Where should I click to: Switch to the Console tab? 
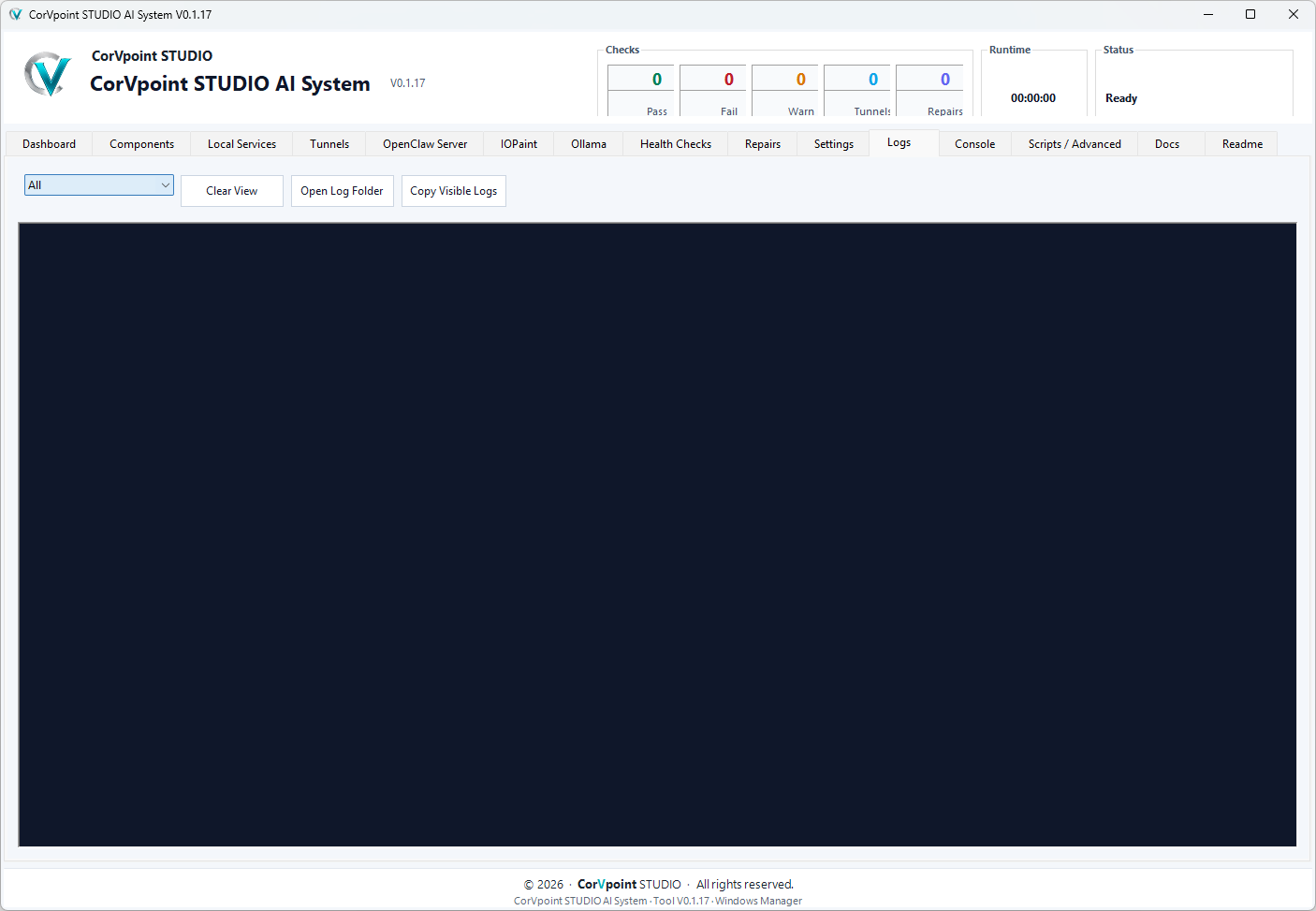pyautogui.click(x=974, y=144)
